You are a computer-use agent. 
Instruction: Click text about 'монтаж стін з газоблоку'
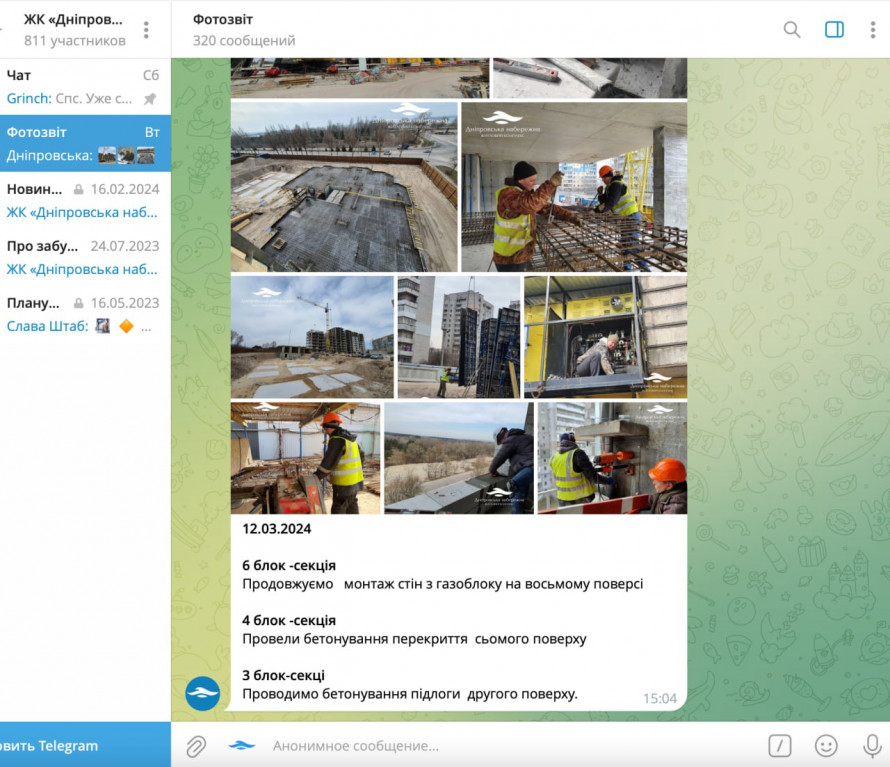[443, 584]
